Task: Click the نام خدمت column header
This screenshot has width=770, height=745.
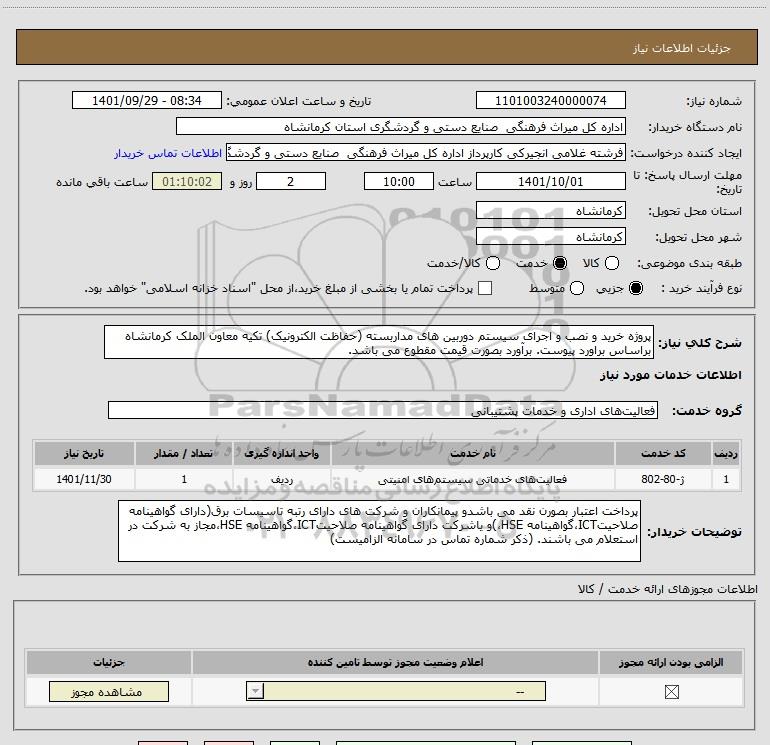Action: click(x=473, y=453)
